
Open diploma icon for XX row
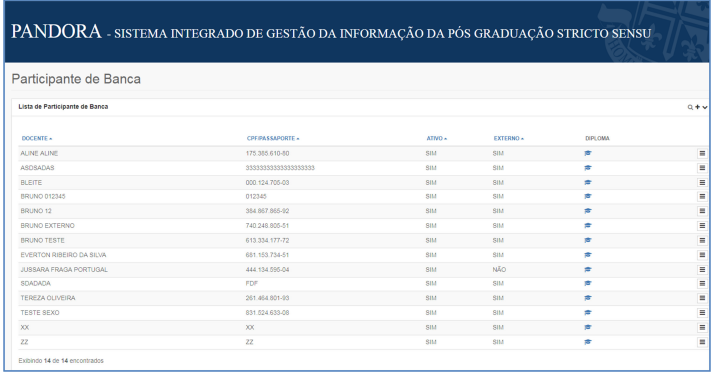point(588,327)
